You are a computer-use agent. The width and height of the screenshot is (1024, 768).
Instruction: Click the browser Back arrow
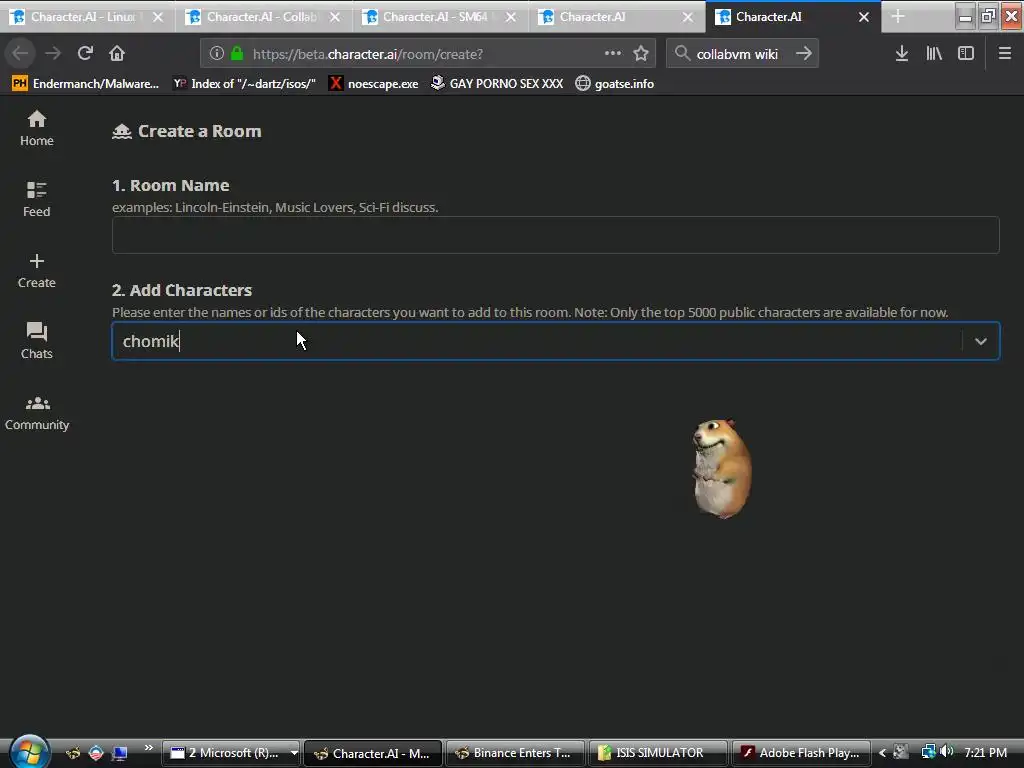point(20,54)
